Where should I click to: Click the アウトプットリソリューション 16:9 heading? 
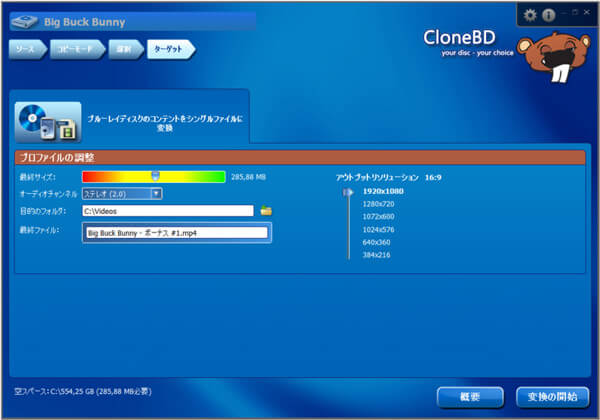pos(389,177)
